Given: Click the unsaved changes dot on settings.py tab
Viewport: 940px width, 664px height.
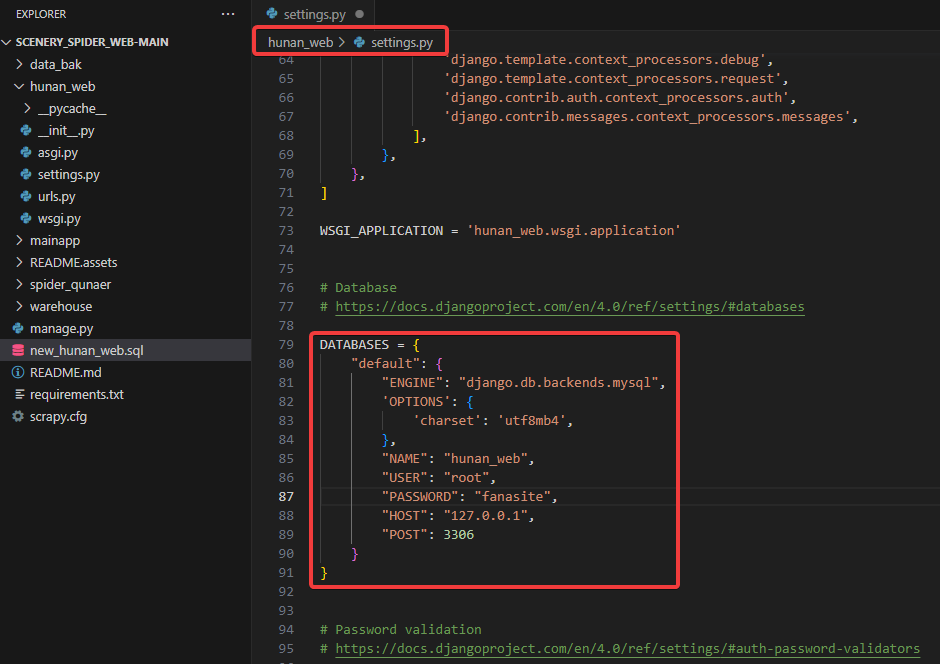Looking at the screenshot, I should (x=359, y=15).
